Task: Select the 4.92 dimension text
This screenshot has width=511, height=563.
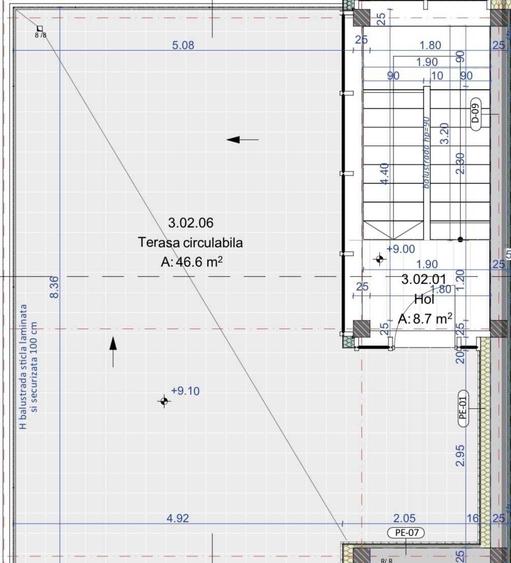Action: tap(178, 518)
